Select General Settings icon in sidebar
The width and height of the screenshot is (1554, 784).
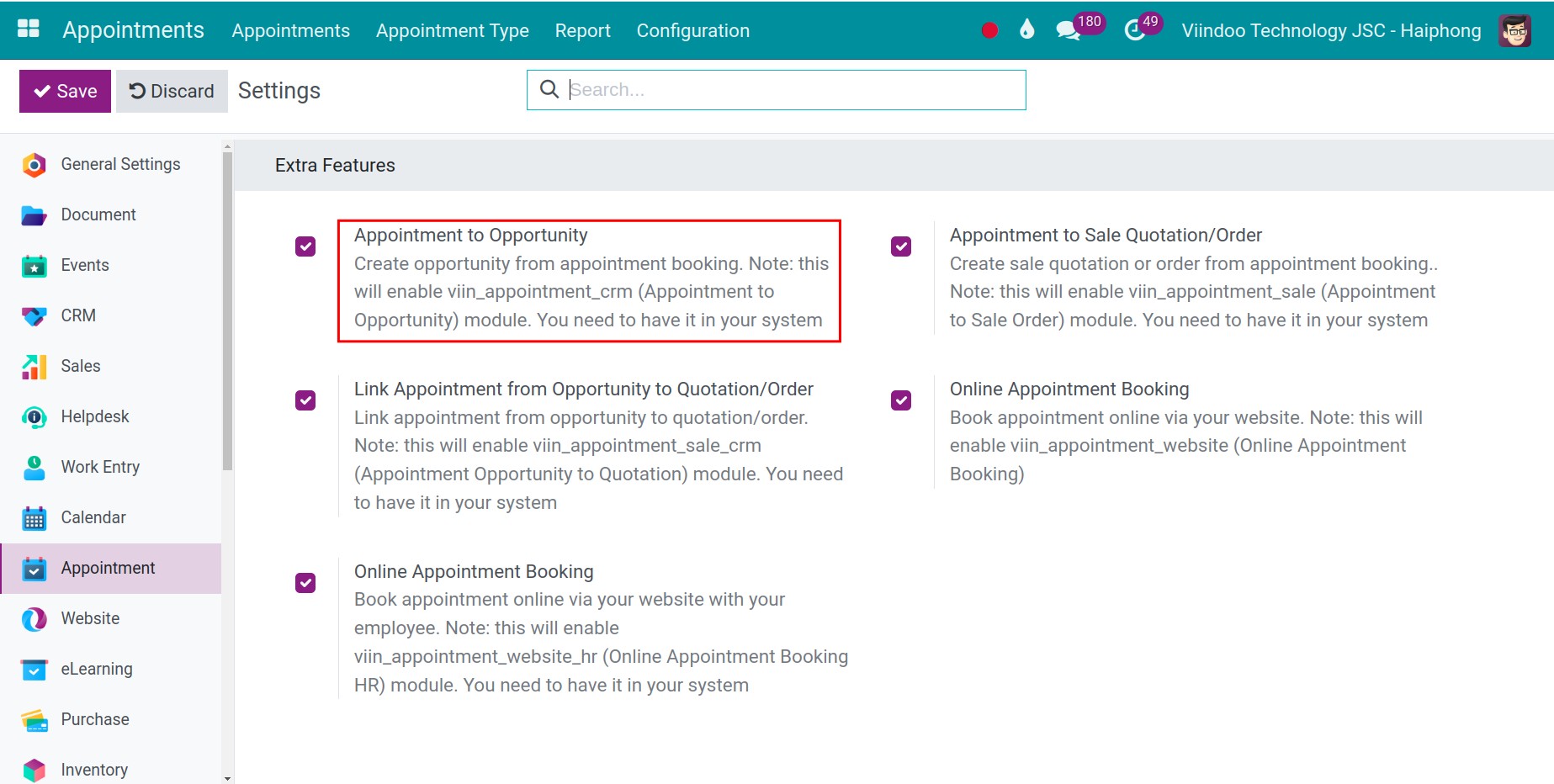(x=34, y=165)
